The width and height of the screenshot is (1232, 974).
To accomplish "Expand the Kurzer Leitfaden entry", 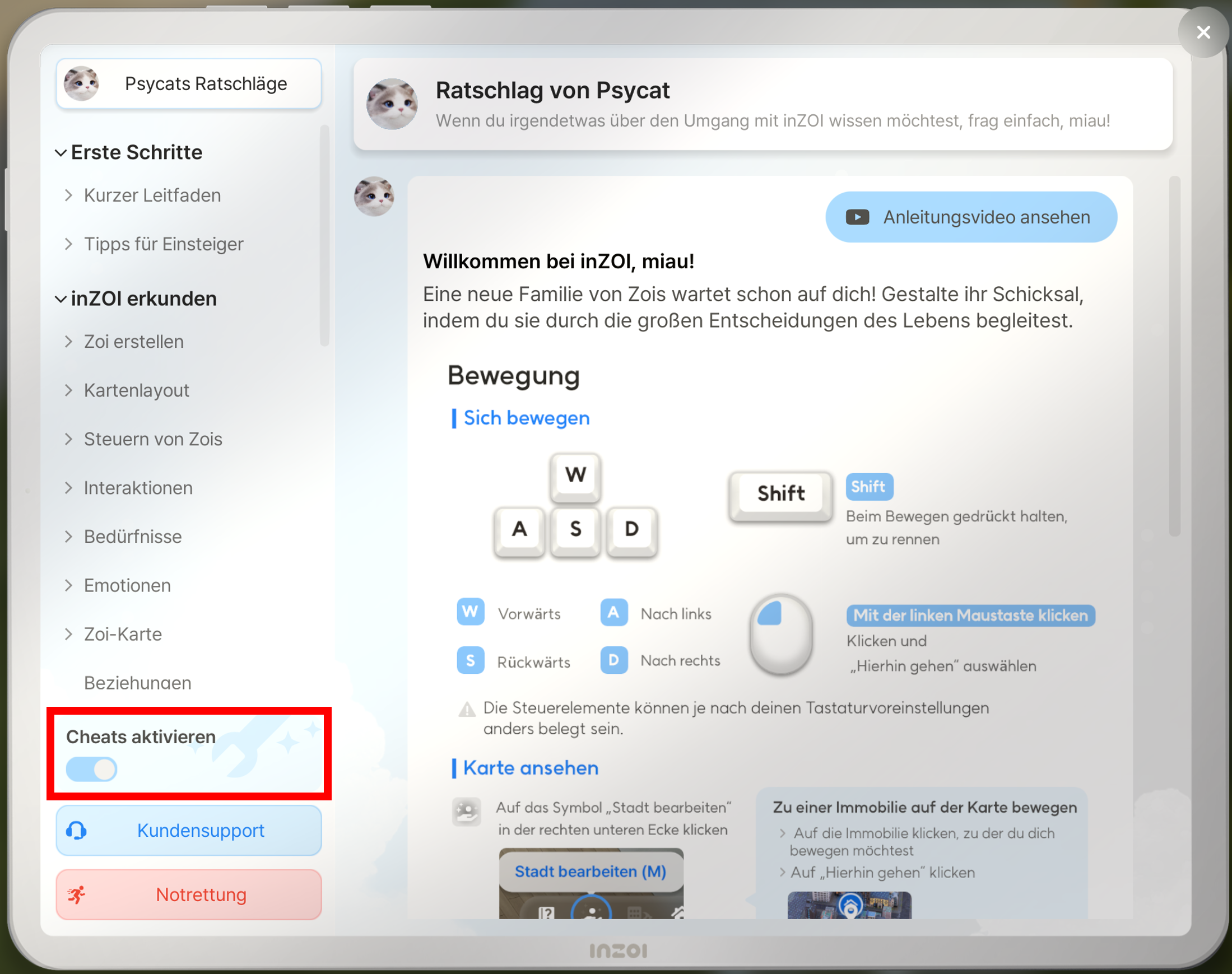I will (152, 195).
